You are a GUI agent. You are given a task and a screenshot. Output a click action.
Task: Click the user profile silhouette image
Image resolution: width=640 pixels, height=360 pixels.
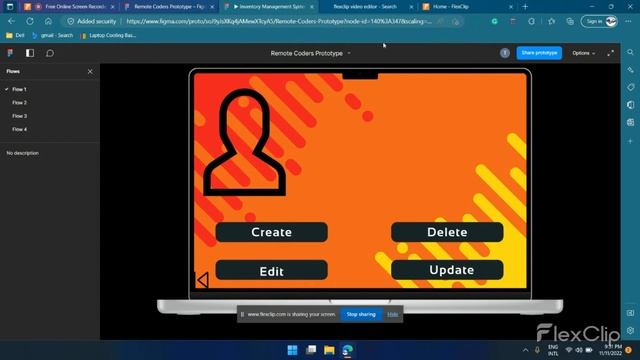coord(244,142)
